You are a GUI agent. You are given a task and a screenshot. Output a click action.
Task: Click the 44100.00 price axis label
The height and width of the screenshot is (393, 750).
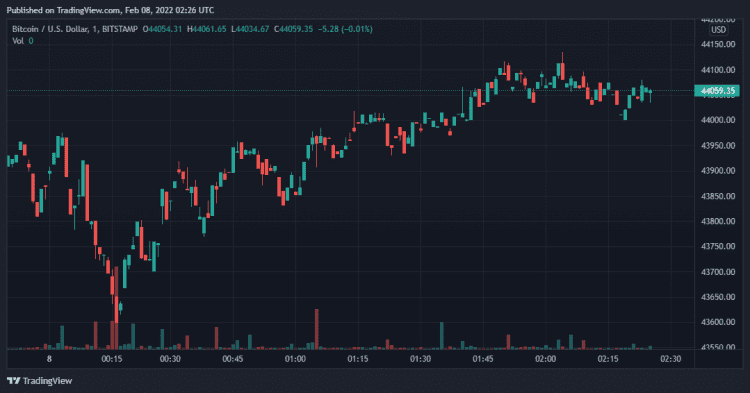pos(718,70)
